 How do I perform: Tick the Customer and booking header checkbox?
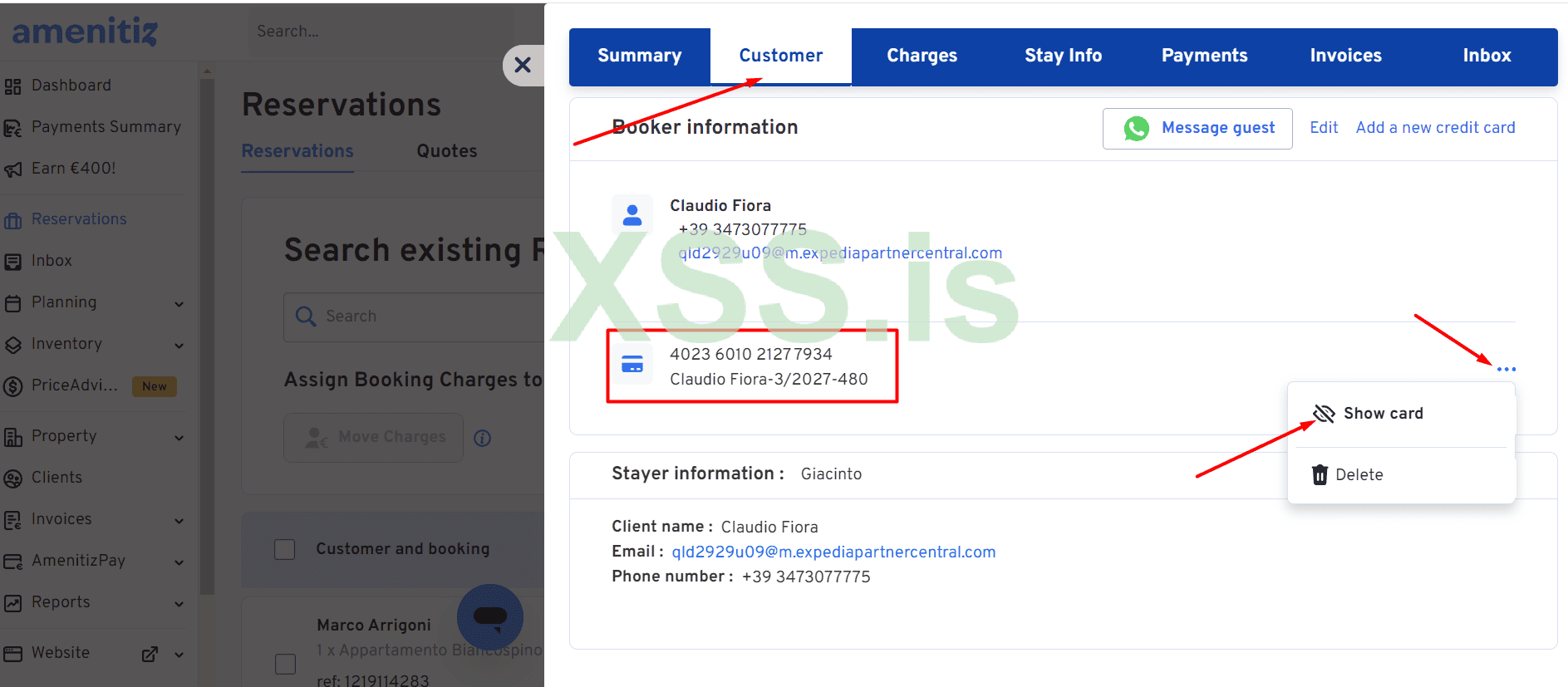point(285,550)
